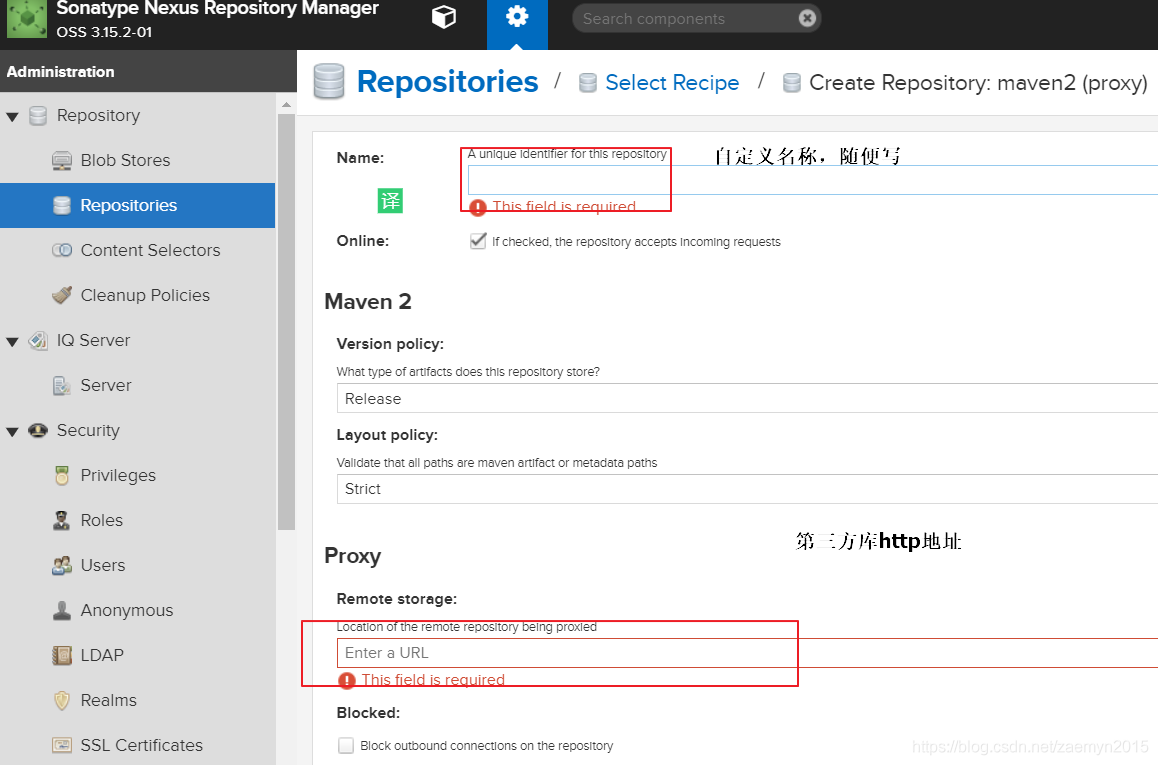Click the Content Selectors icon
The height and width of the screenshot is (765, 1158).
[62, 250]
